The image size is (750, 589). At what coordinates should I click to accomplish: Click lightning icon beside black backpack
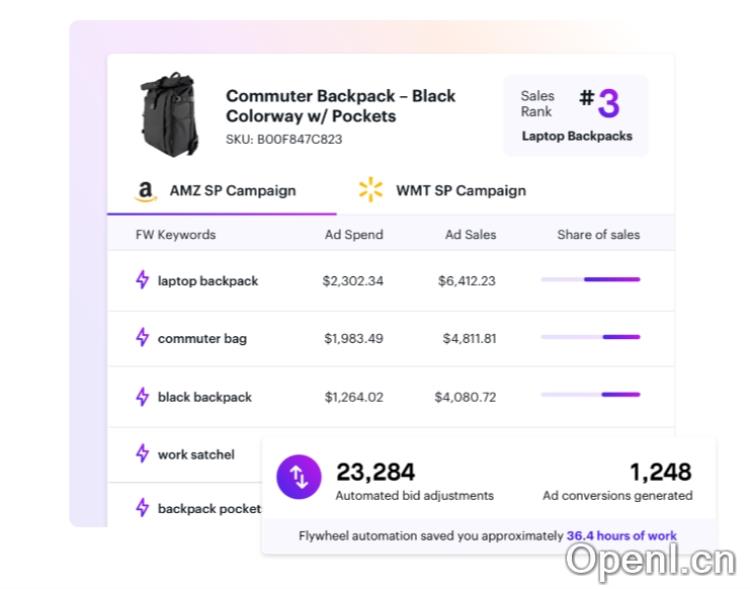(142, 397)
